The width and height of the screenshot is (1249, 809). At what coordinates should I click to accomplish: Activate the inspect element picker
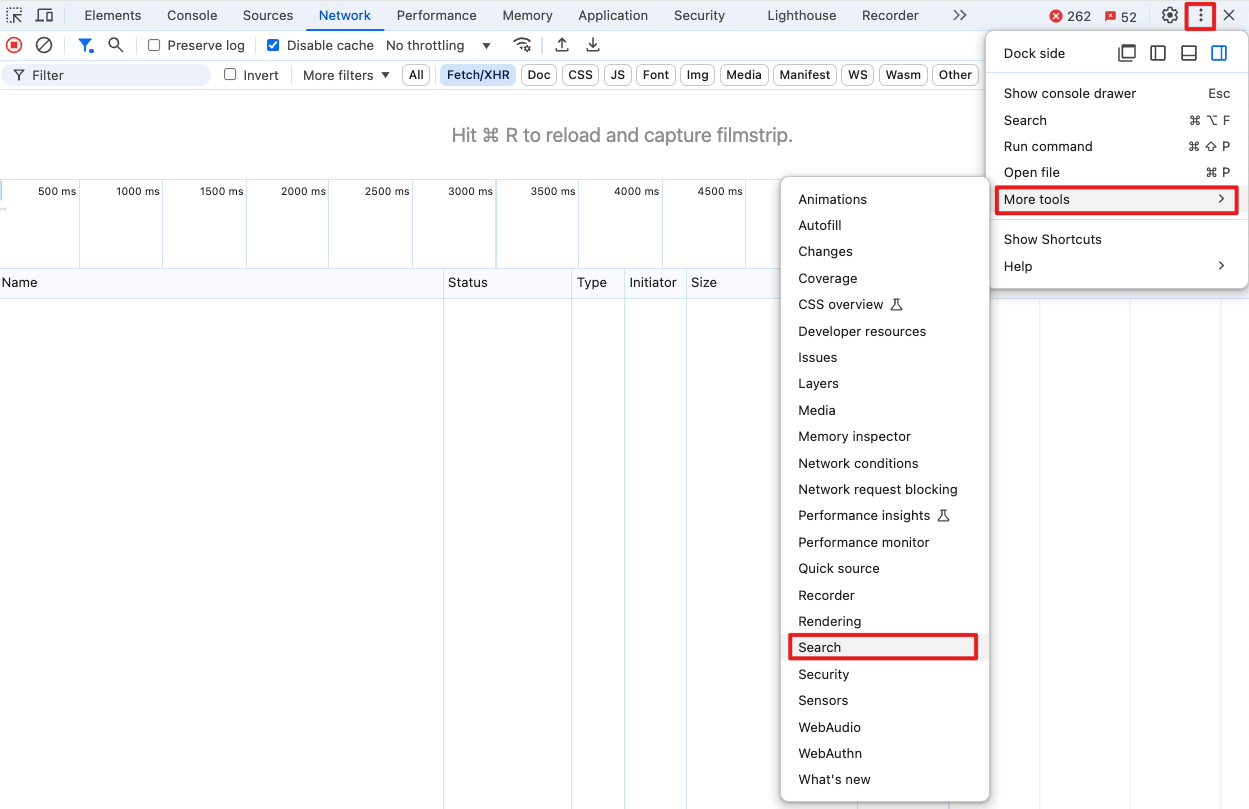click(x=14, y=16)
